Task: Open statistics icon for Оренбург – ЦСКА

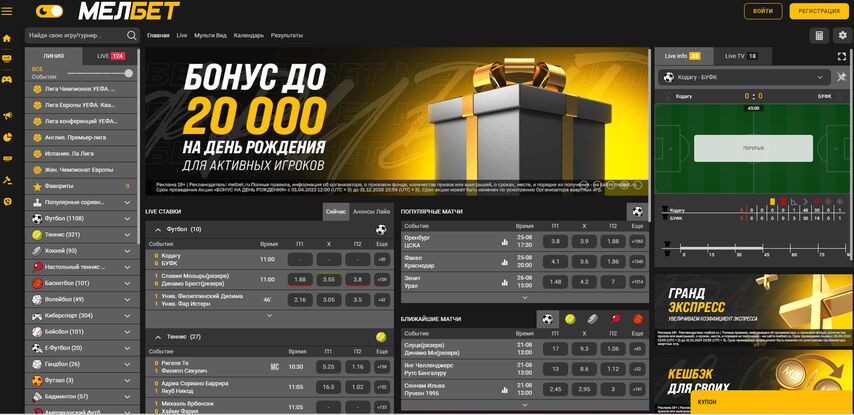Action: tap(504, 242)
